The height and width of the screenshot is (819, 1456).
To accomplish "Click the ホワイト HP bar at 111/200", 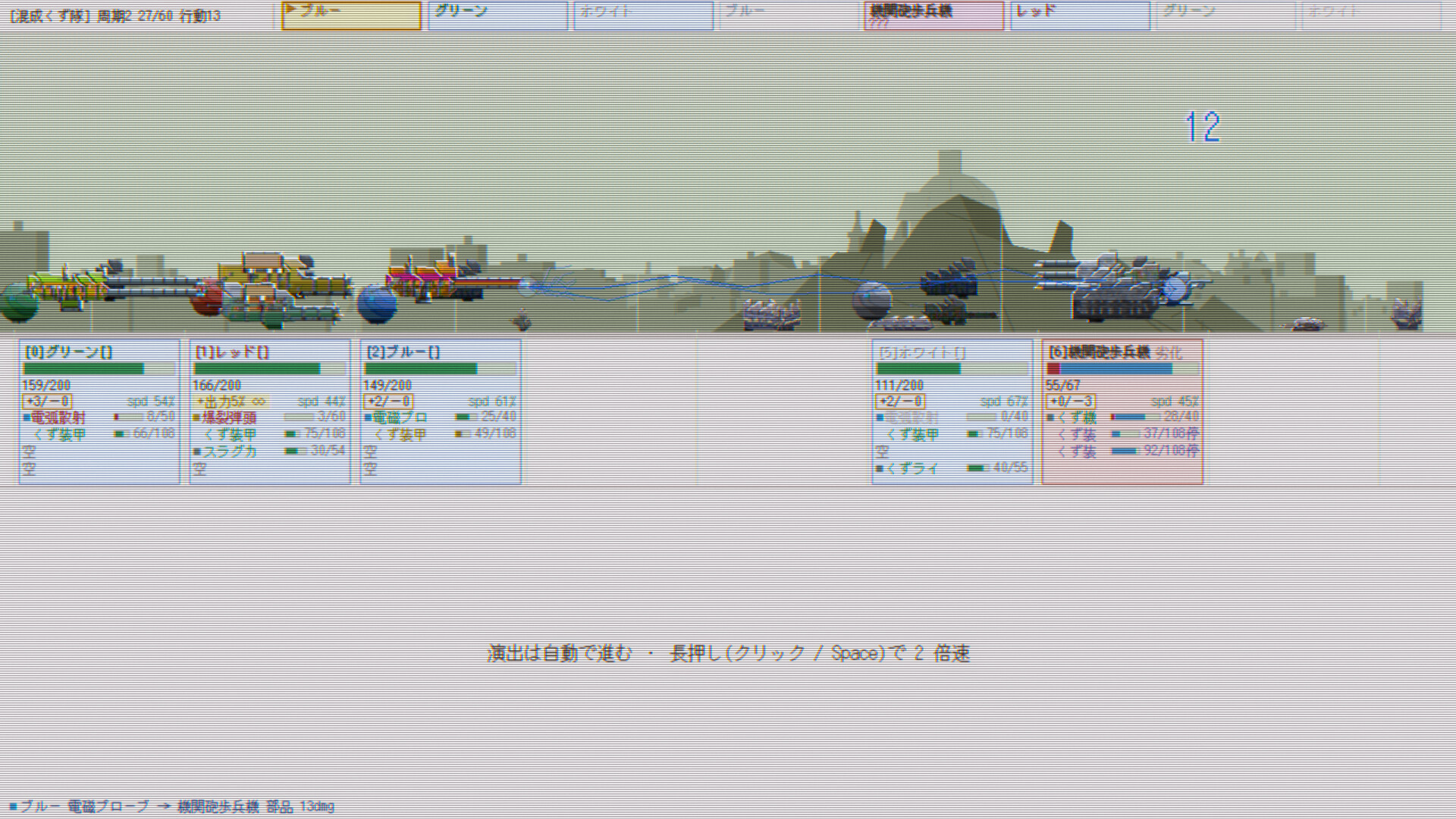I will (952, 369).
